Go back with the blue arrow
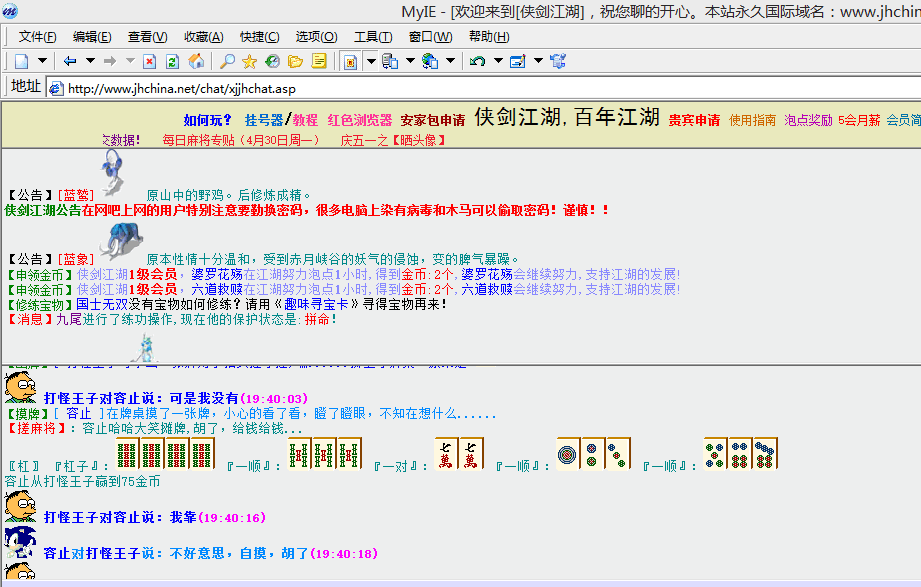The height and width of the screenshot is (587, 921). (70, 61)
